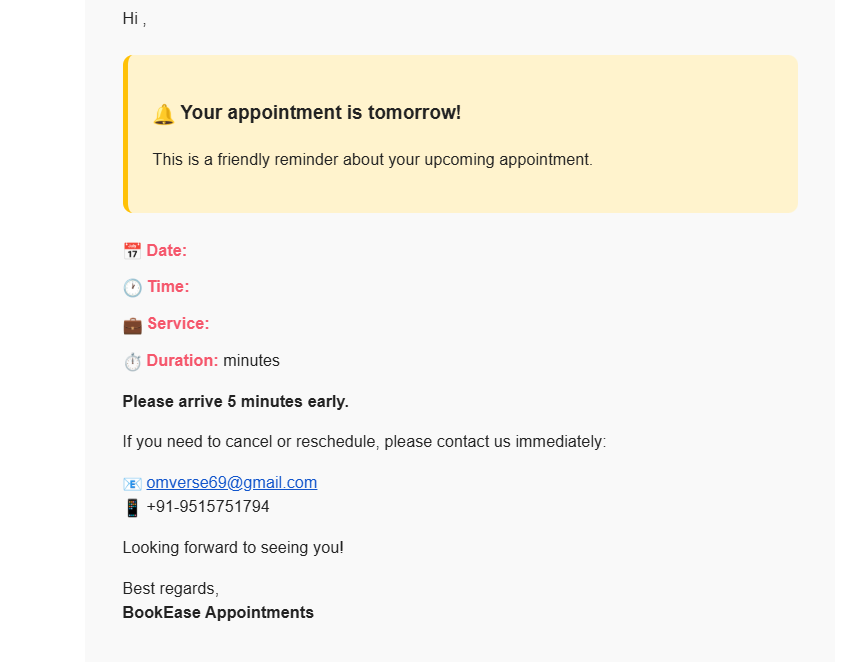Click the red Service: label

(x=178, y=324)
